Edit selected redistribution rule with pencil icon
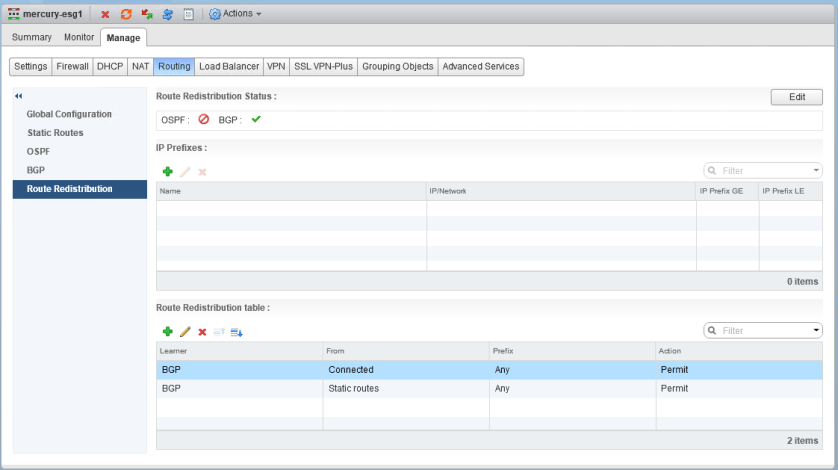Screen dimensions: 838x470 (185, 331)
